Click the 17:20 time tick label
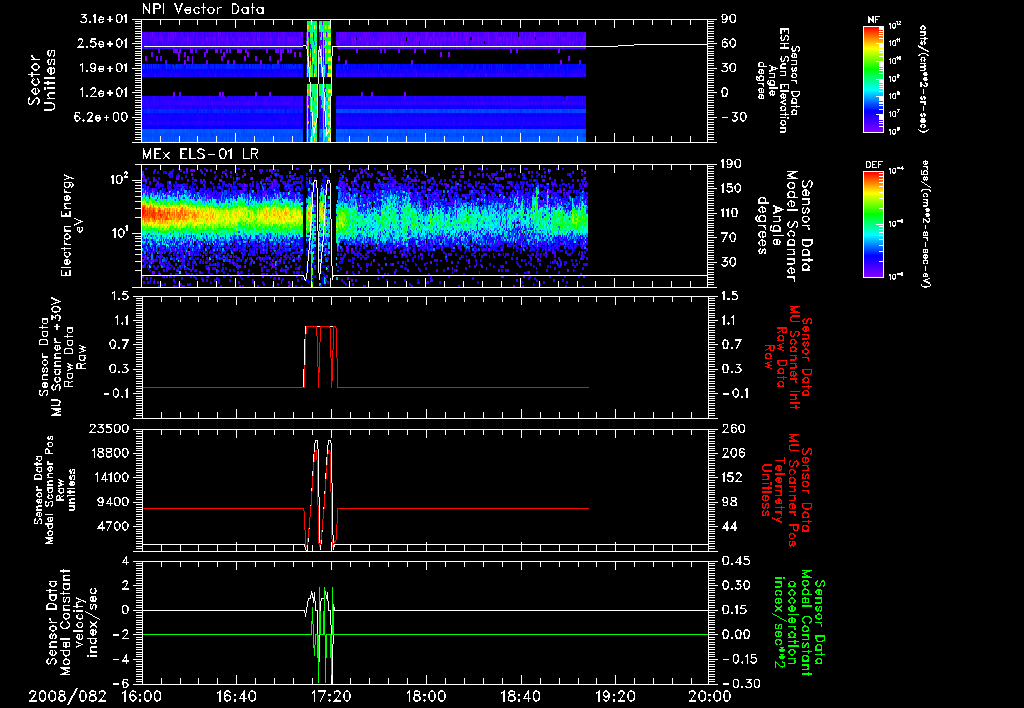This screenshot has height=708, width=1024. [x=331, y=696]
